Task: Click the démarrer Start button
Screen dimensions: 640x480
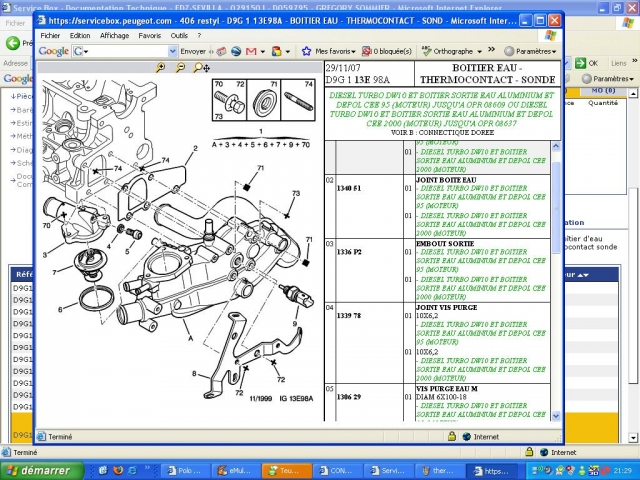Action: [42, 470]
